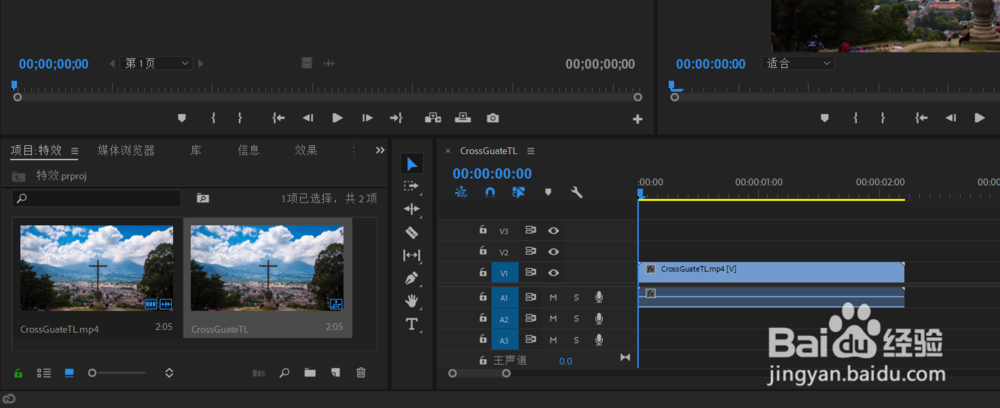Target the A3 audio track
The height and width of the screenshot is (408, 1000).
click(504, 340)
